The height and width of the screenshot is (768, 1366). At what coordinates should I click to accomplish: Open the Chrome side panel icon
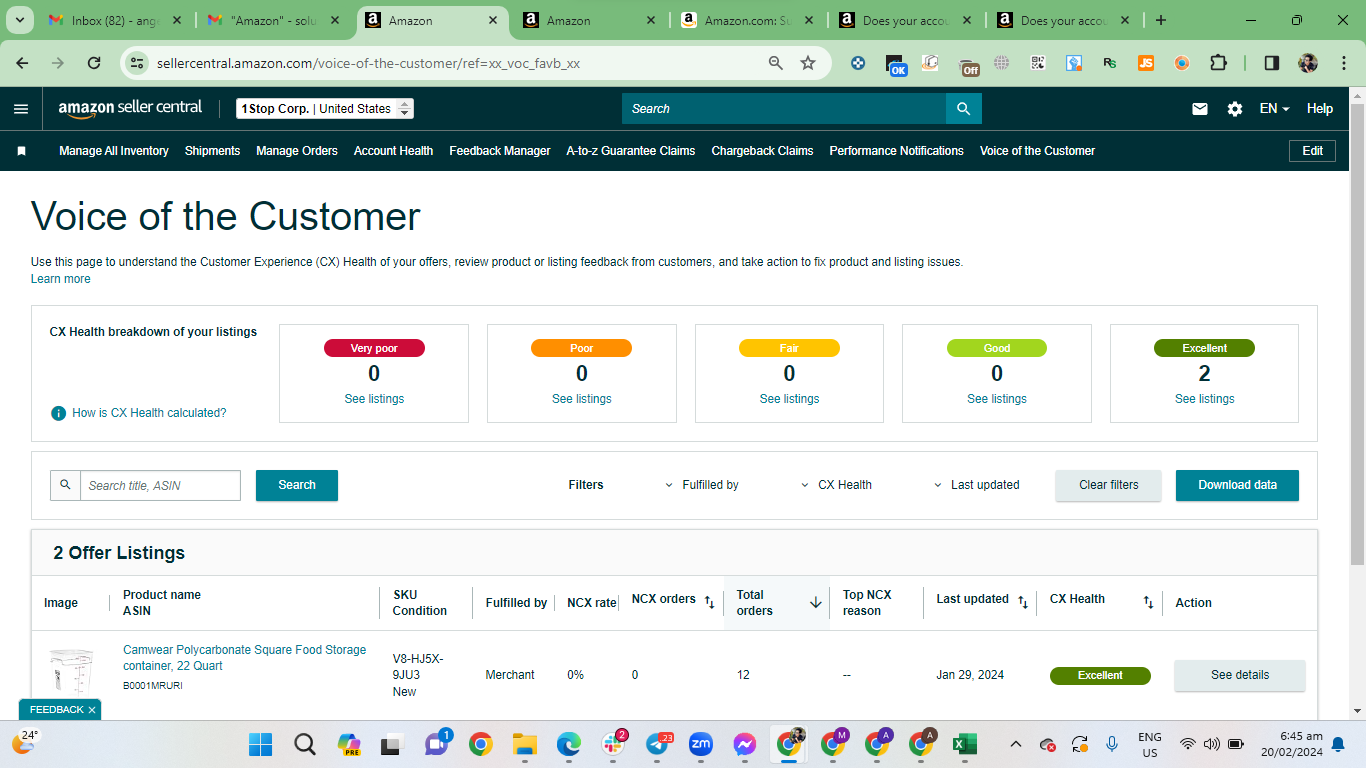[x=1272, y=63]
